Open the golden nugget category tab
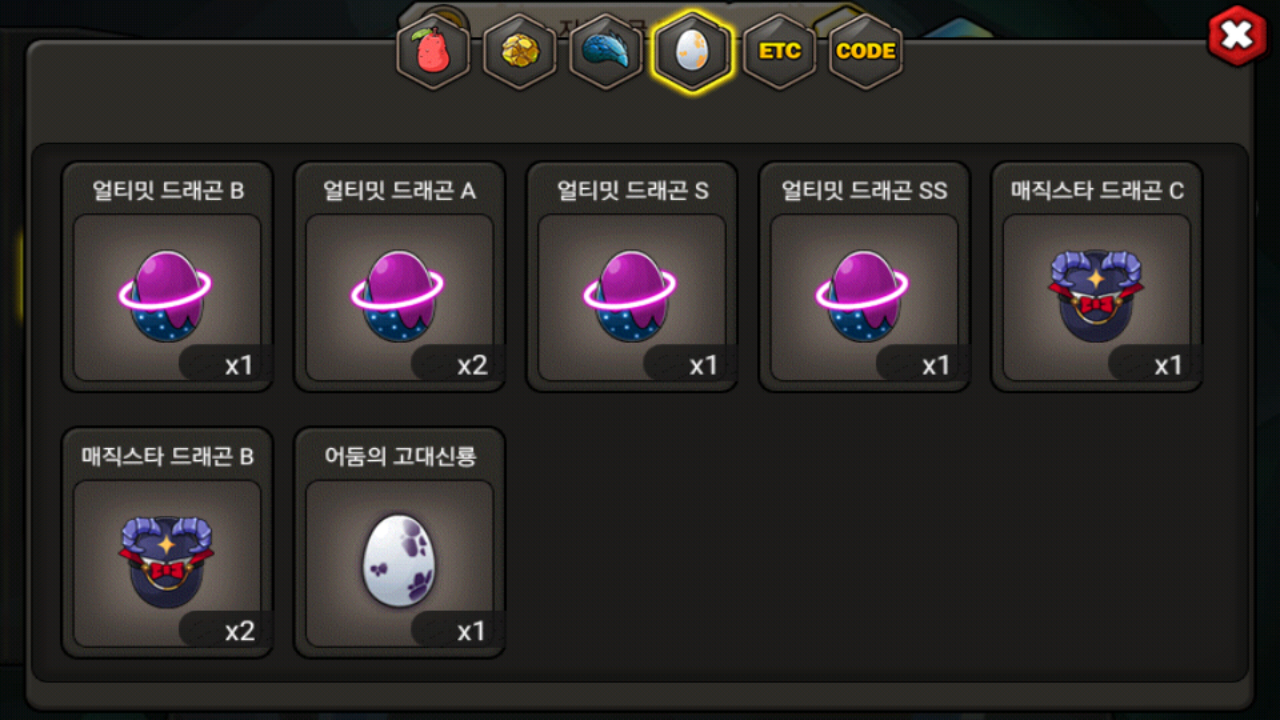 pos(520,51)
